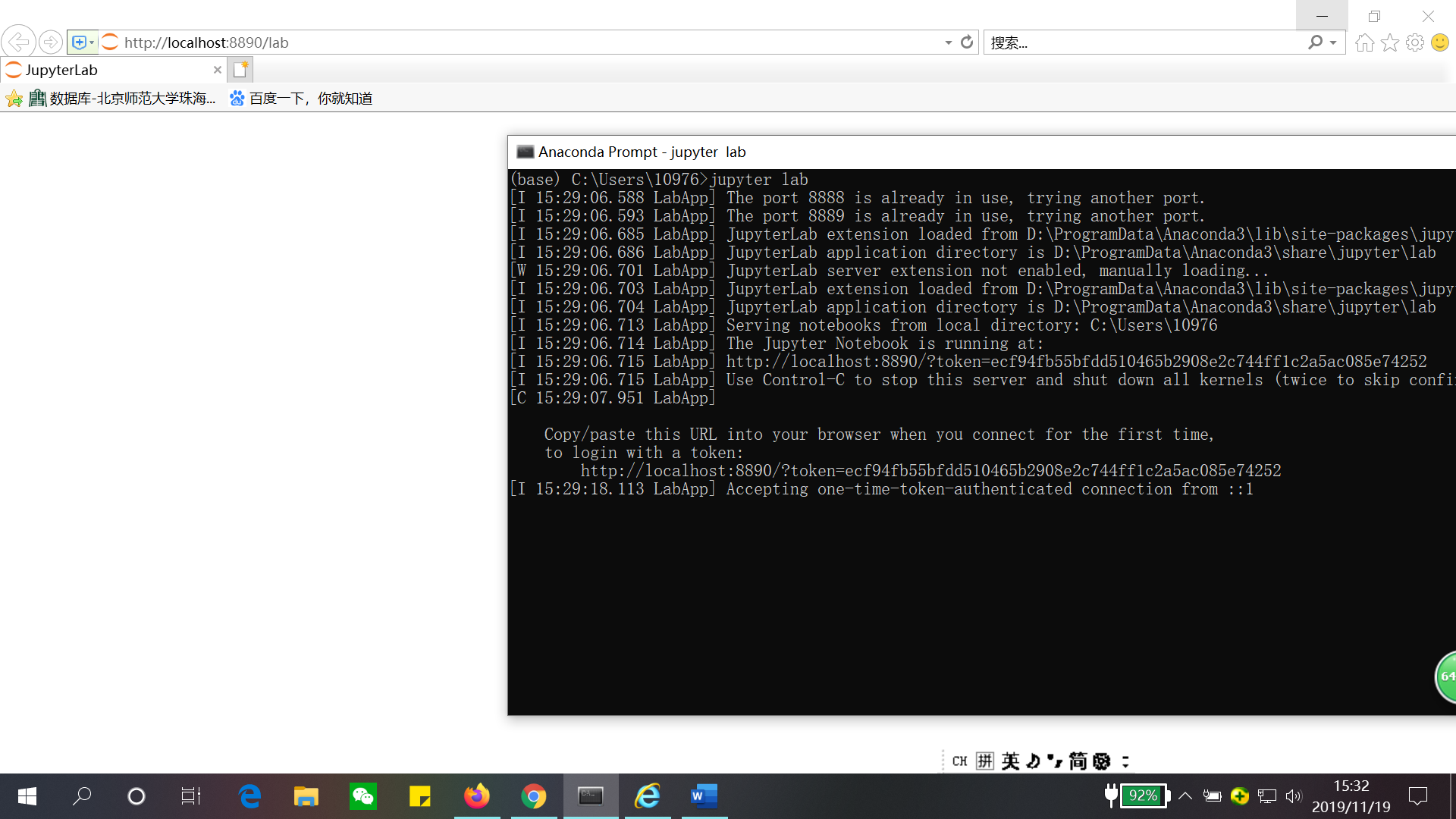
Task: Open the Windows Start menu
Action: [x=27, y=796]
